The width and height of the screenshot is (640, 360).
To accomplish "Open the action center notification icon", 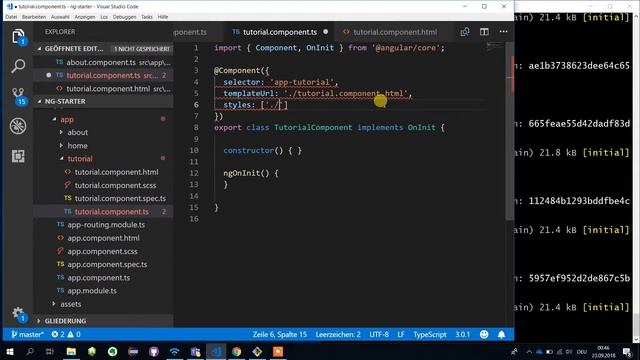I will point(627,351).
